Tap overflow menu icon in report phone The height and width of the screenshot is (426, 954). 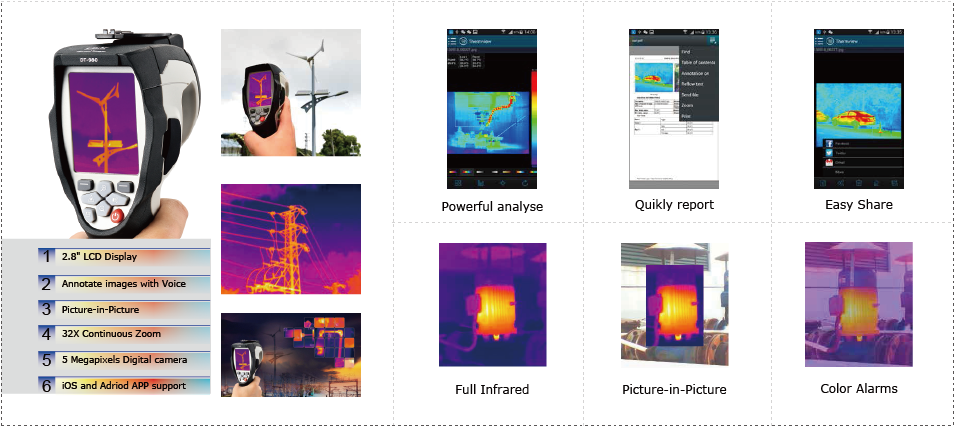click(x=714, y=41)
